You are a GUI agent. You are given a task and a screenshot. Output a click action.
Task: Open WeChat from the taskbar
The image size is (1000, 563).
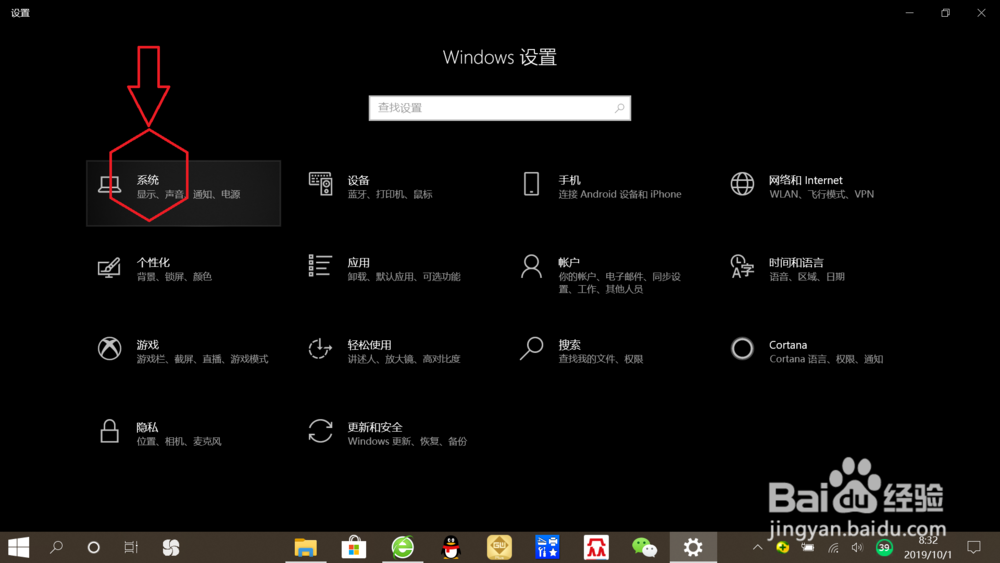645,547
